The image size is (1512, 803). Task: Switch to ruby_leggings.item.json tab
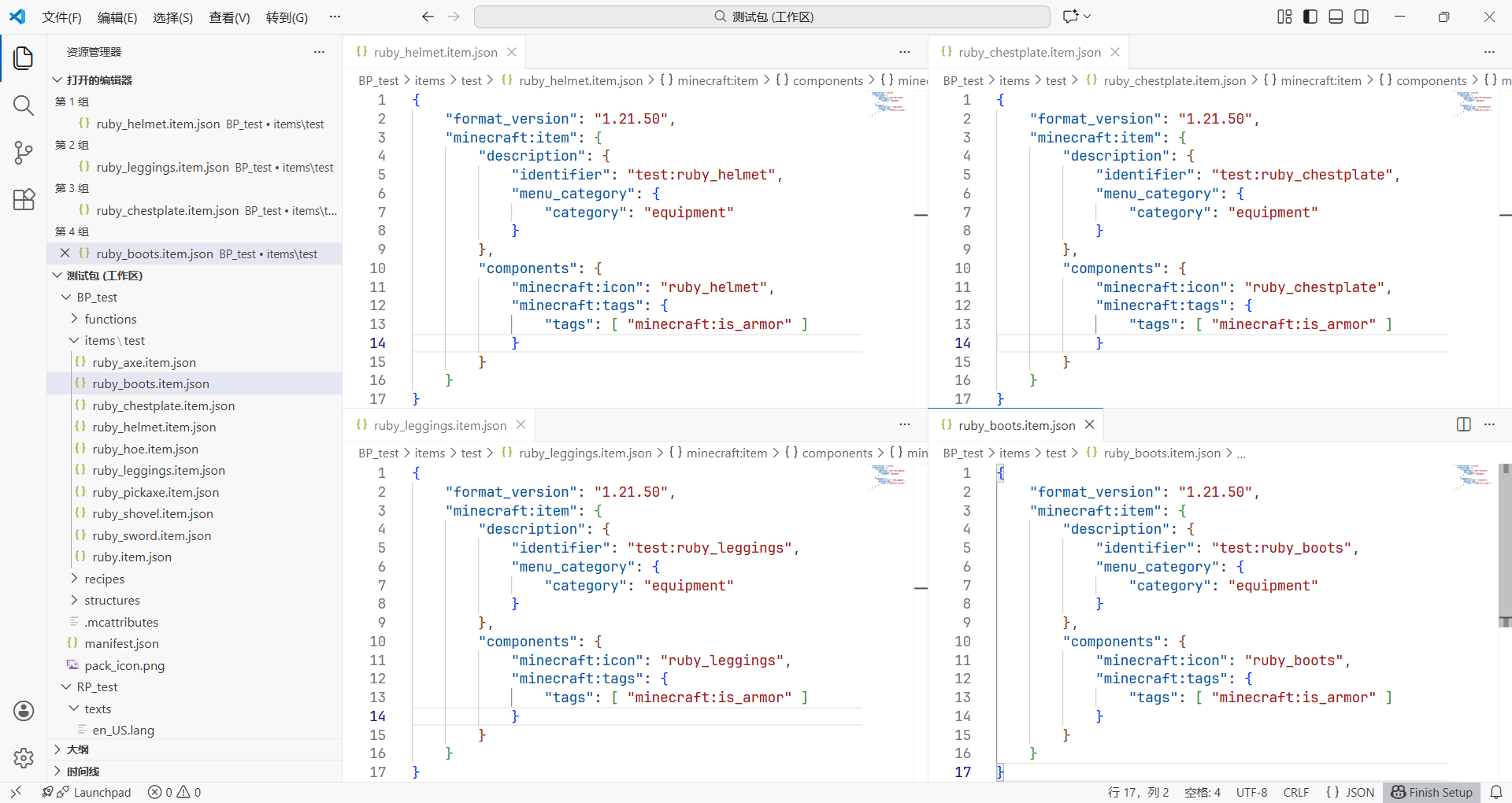pyautogui.click(x=439, y=425)
